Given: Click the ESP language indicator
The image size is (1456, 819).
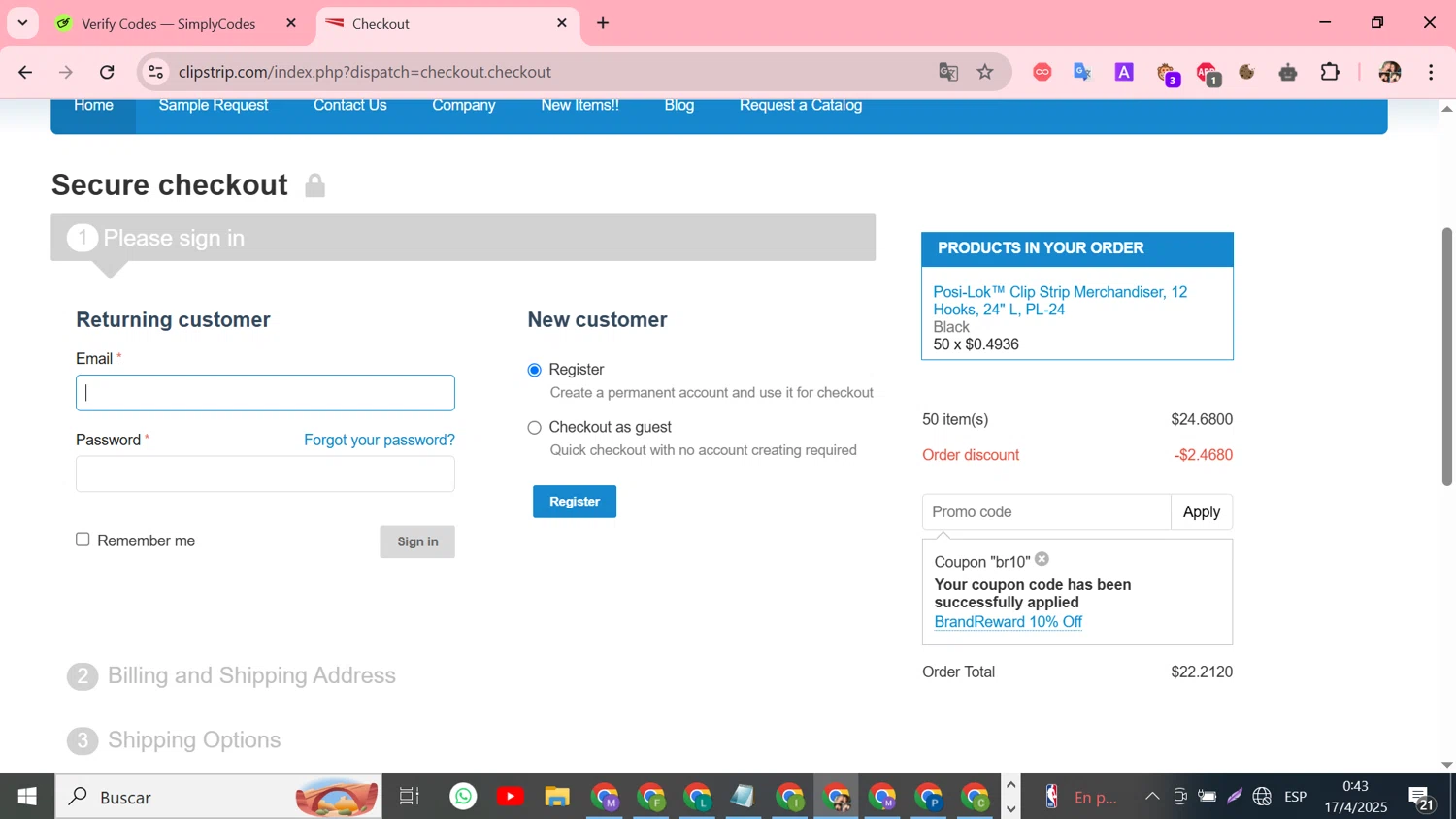Looking at the screenshot, I should click(x=1296, y=797).
